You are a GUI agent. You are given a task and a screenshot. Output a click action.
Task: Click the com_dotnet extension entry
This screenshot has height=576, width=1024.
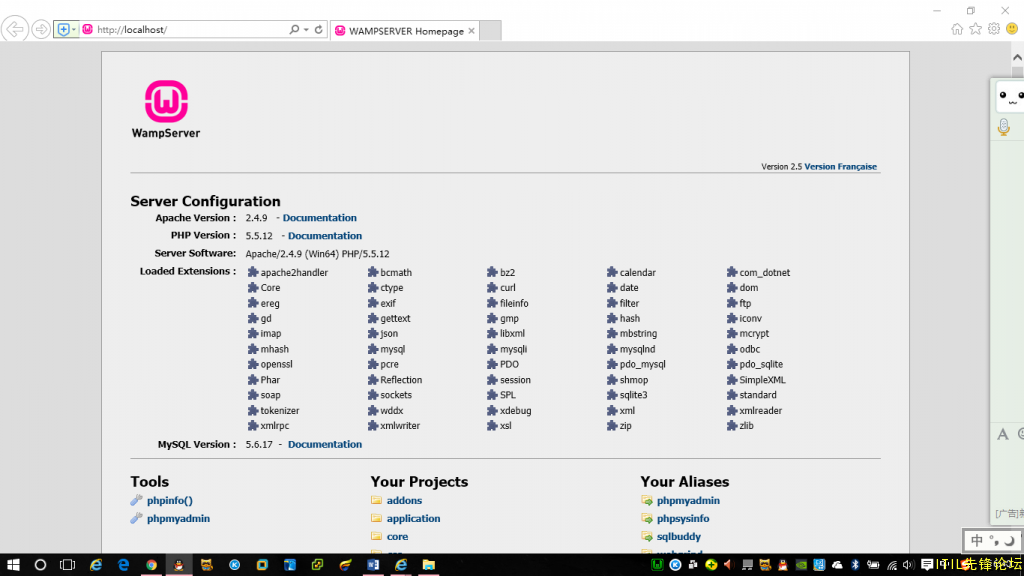pos(758,272)
